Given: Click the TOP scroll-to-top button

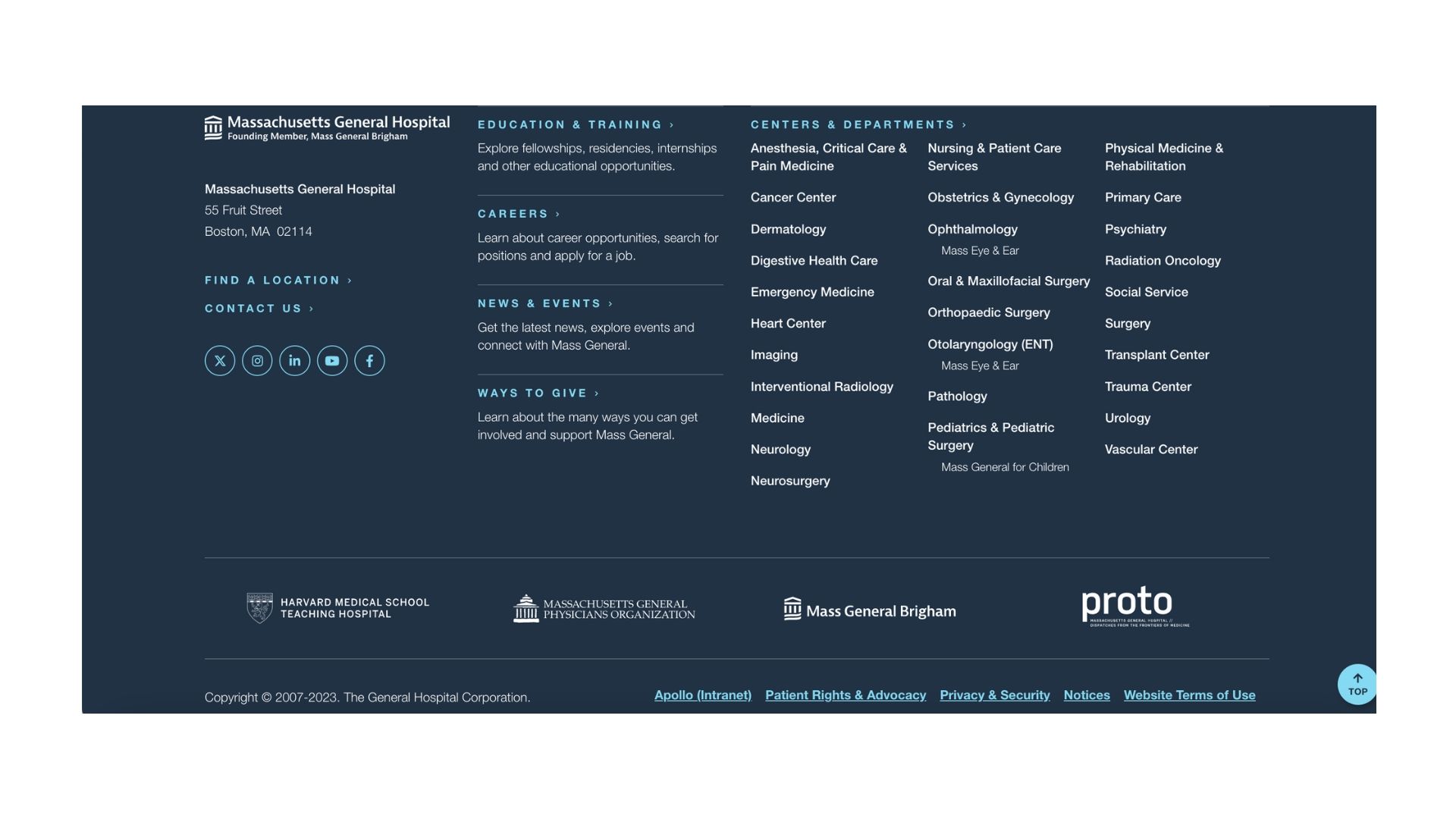Looking at the screenshot, I should (1357, 684).
